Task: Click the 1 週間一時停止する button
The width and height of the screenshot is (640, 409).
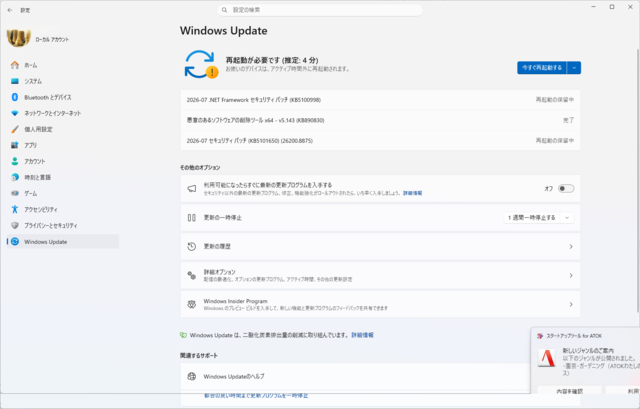Action: tap(532, 218)
